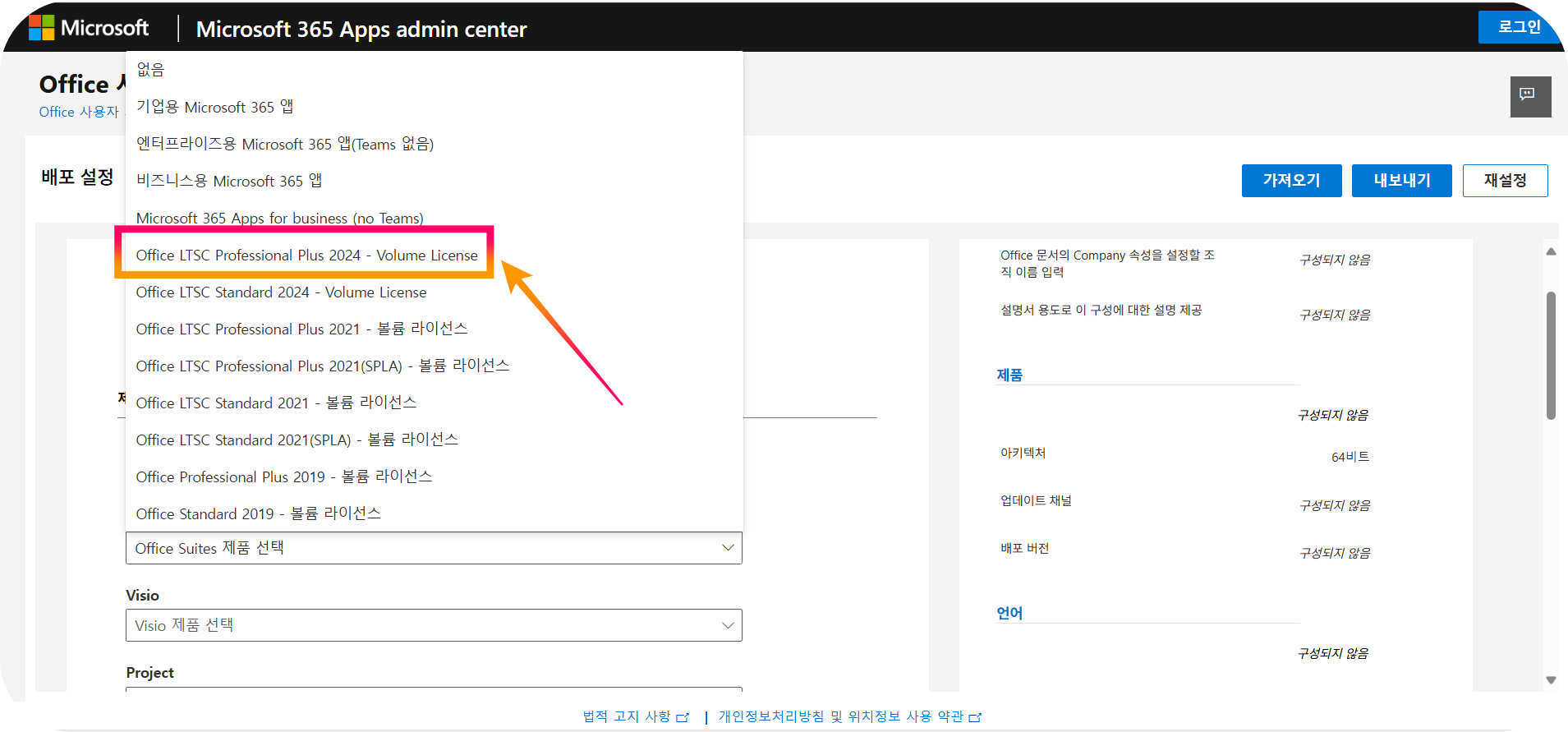
Task: Click the legal notice external link icon
Action: click(683, 717)
